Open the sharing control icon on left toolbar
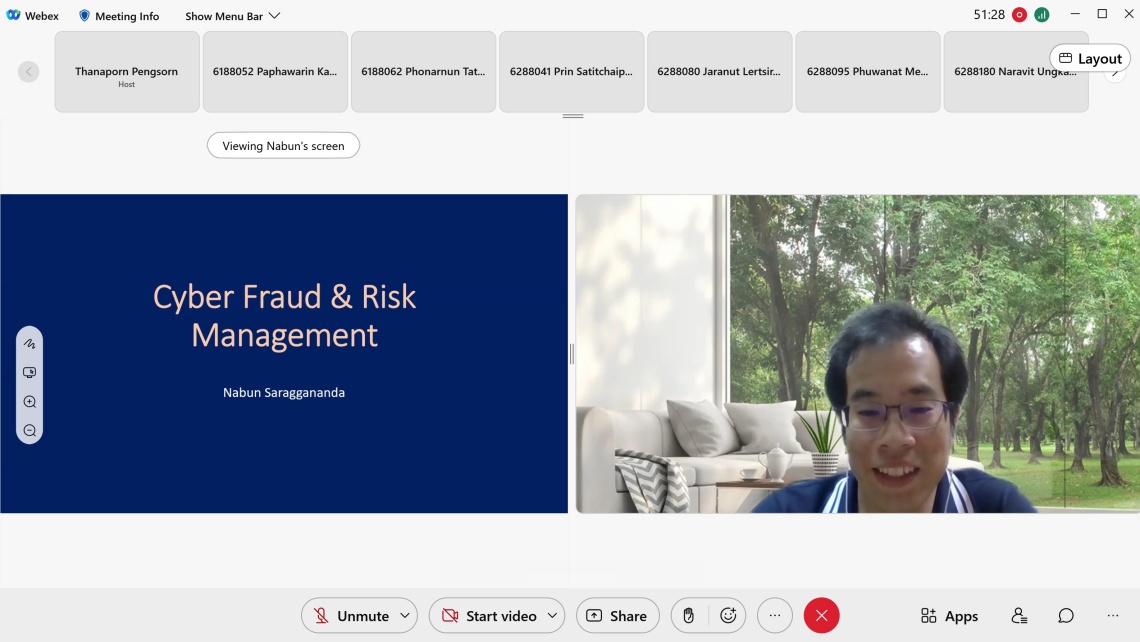 tap(30, 372)
